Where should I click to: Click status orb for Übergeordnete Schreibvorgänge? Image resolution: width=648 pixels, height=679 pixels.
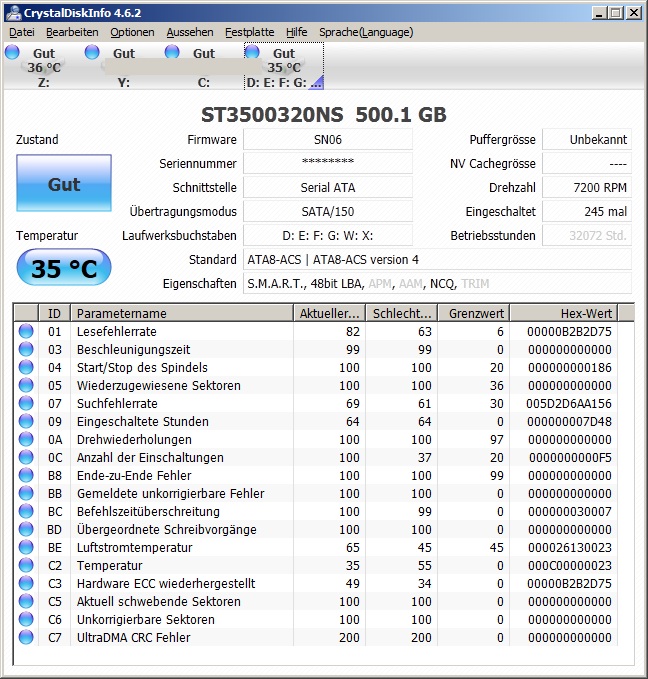pyautogui.click(x=26, y=529)
